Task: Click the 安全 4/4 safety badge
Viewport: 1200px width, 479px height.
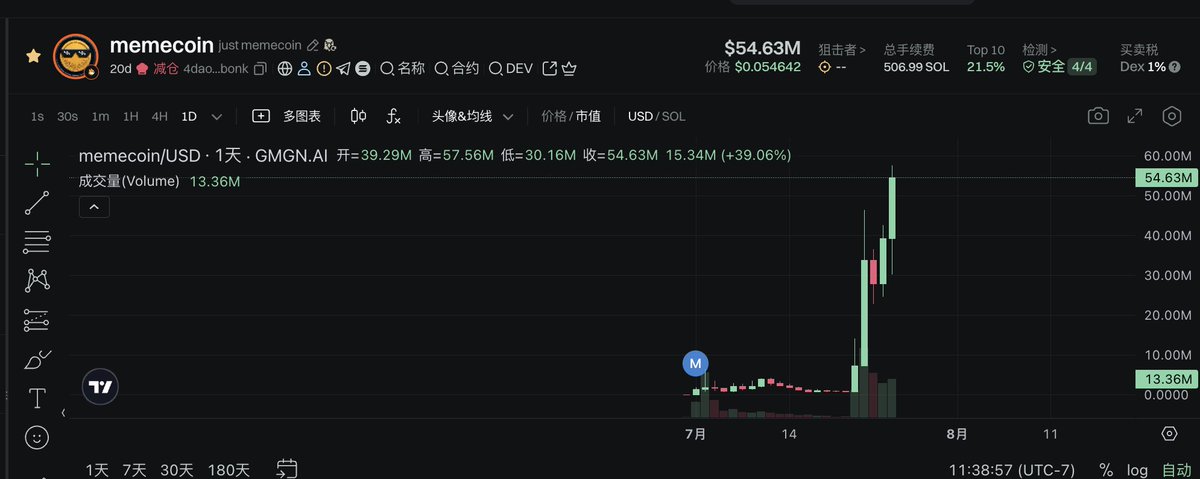Action: pos(1058,67)
